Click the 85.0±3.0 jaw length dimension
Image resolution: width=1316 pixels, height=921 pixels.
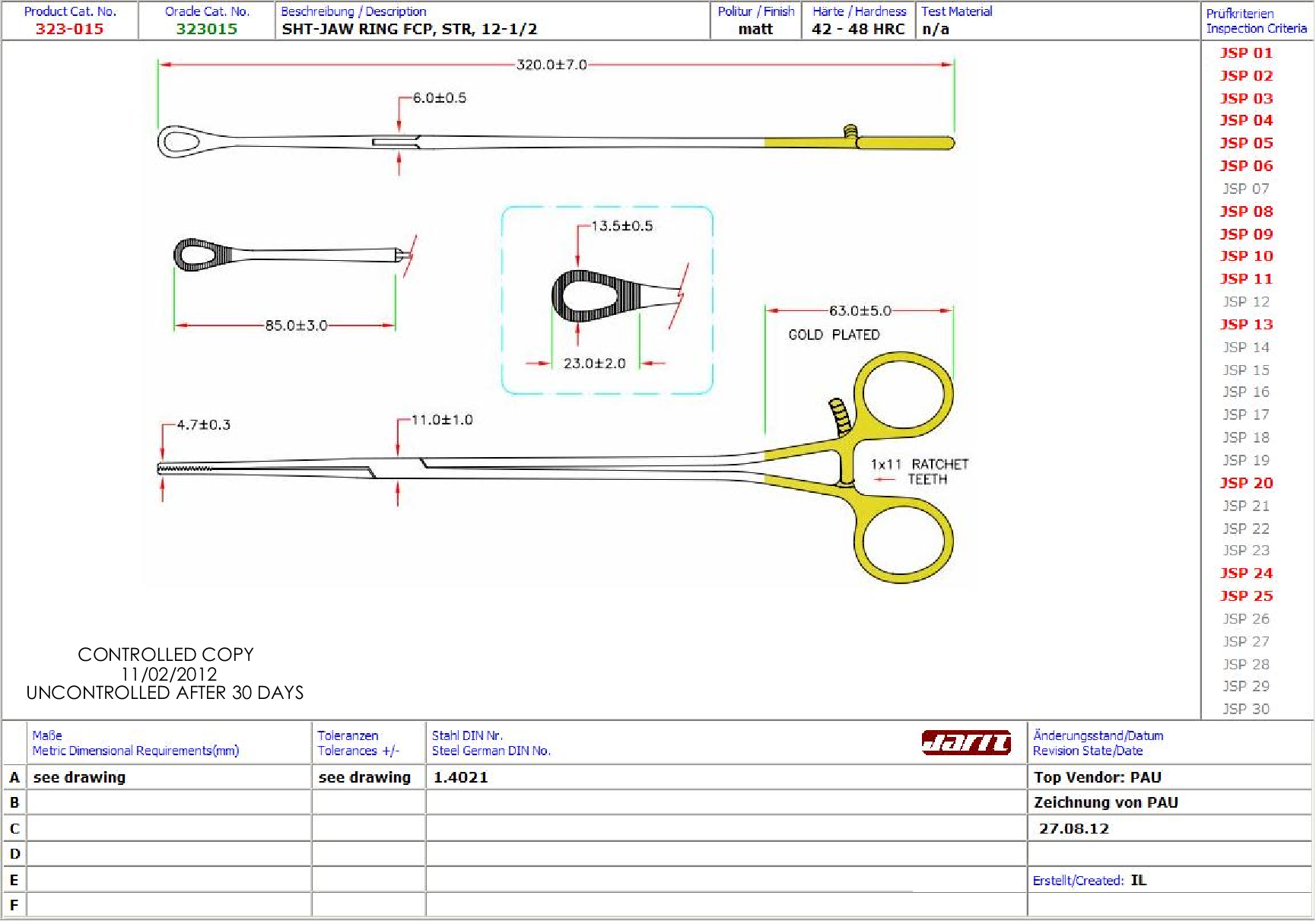click(x=296, y=326)
